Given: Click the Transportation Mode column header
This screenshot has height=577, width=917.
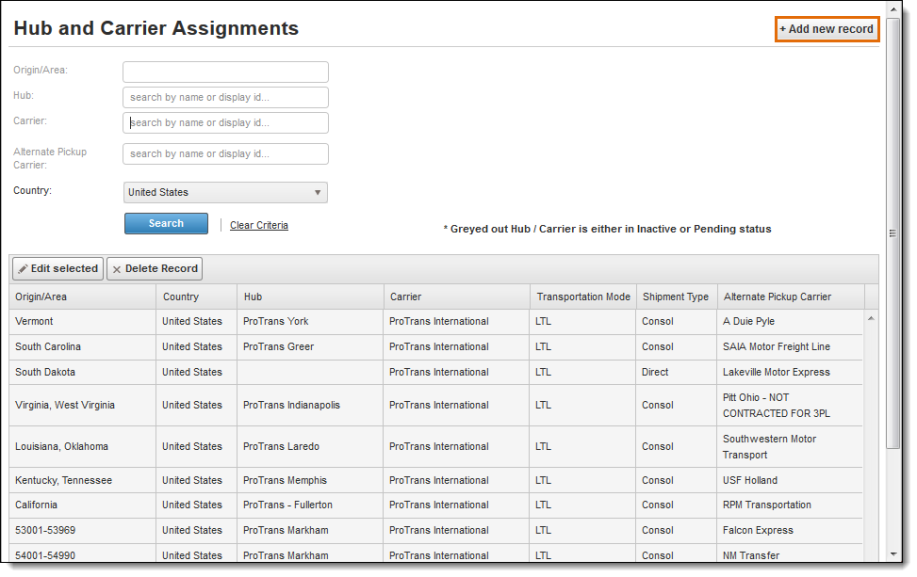Looking at the screenshot, I should tap(583, 297).
